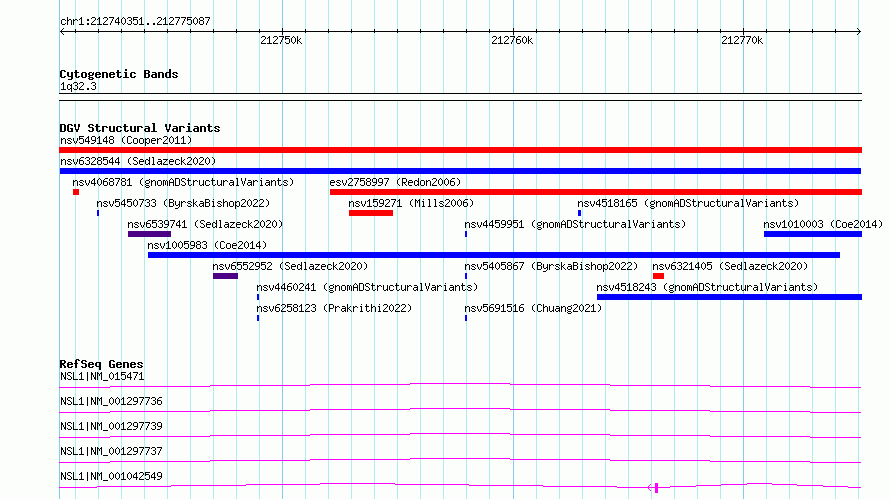
Task: Select the purple nsv6552952 variant bar
Action: point(225,276)
